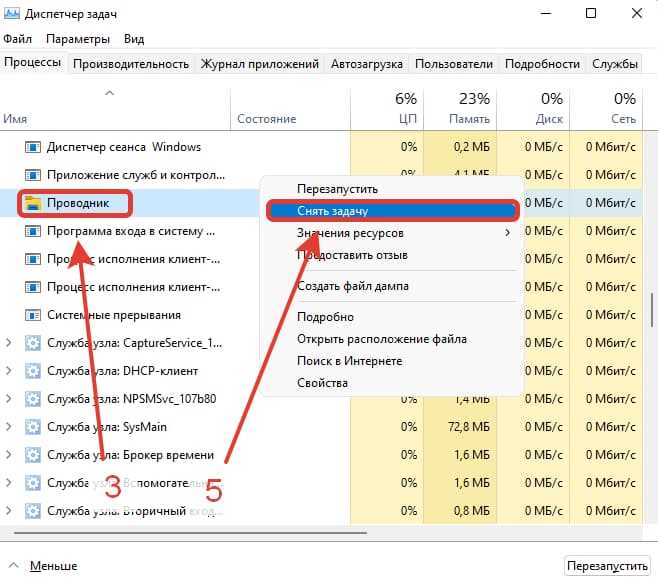The height and width of the screenshot is (585, 658).
Task: Expand the Брокер времени service host
Action: point(8,455)
